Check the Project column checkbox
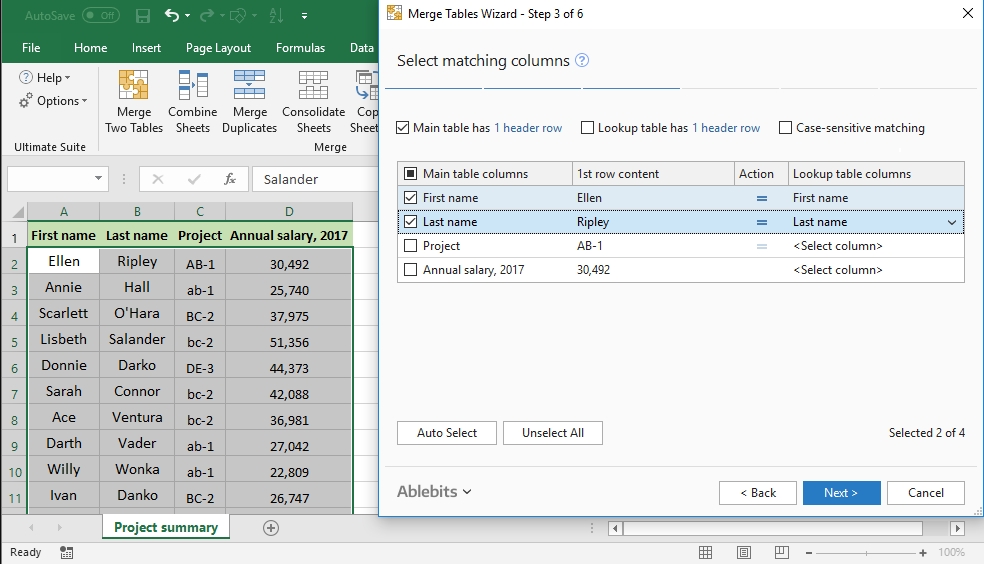This screenshot has height=564, width=984. point(410,246)
